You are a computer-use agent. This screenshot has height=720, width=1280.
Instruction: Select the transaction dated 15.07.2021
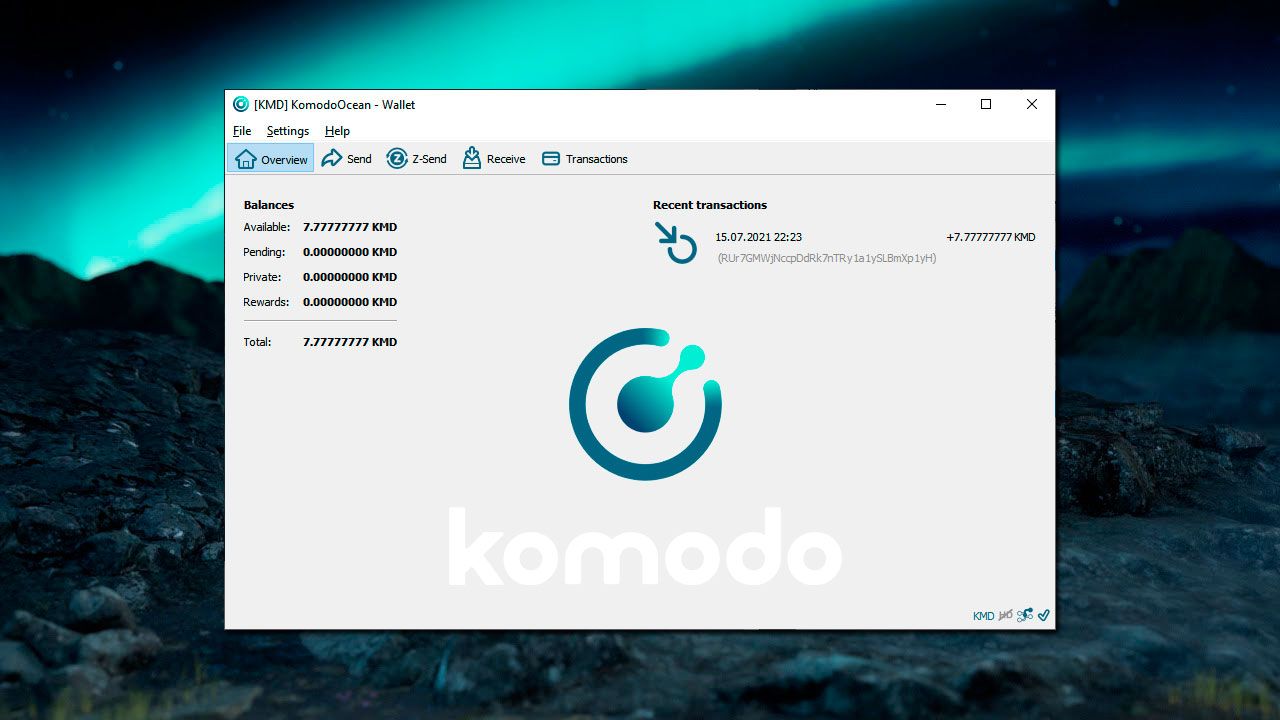[757, 237]
